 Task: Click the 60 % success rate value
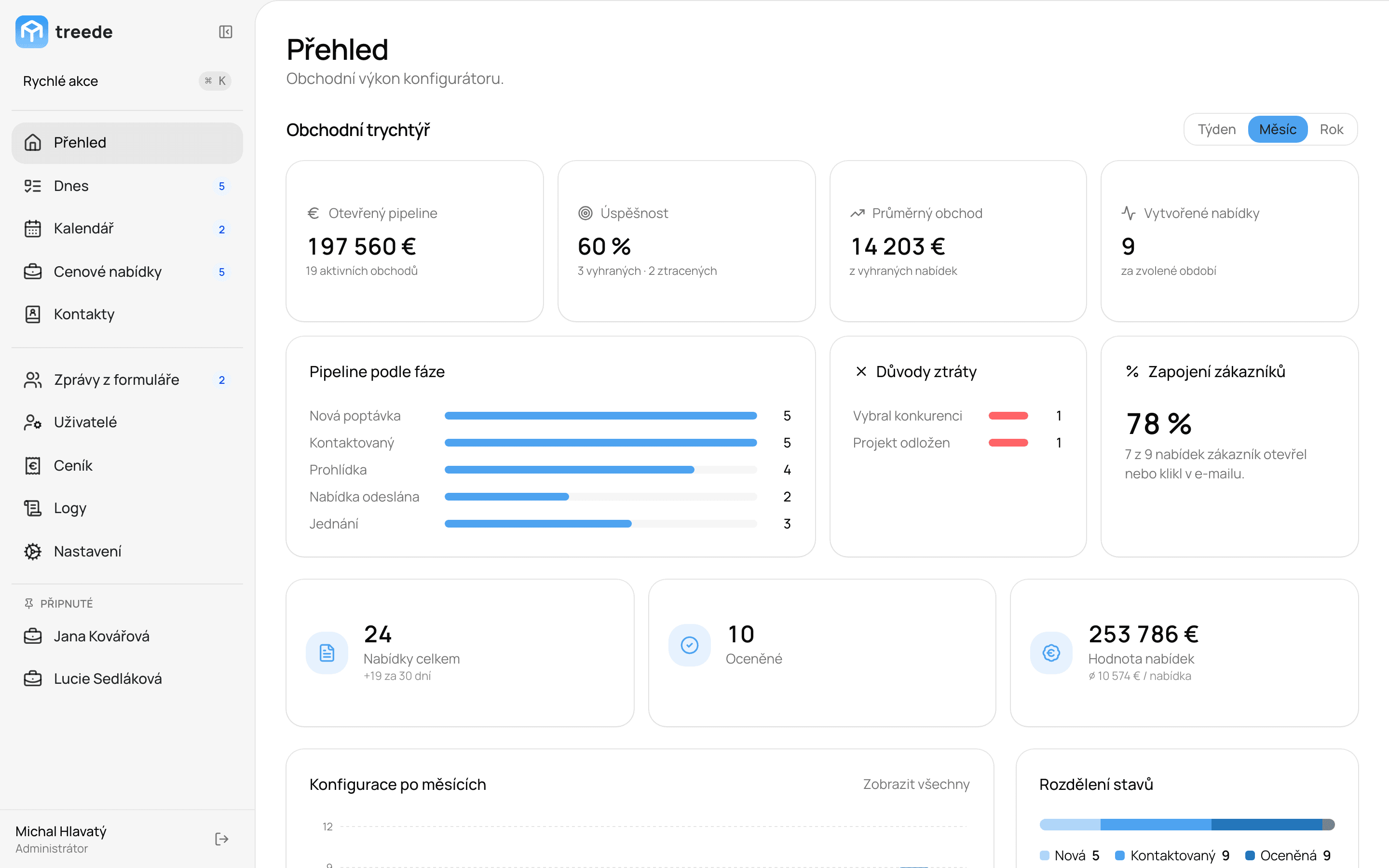(604, 246)
